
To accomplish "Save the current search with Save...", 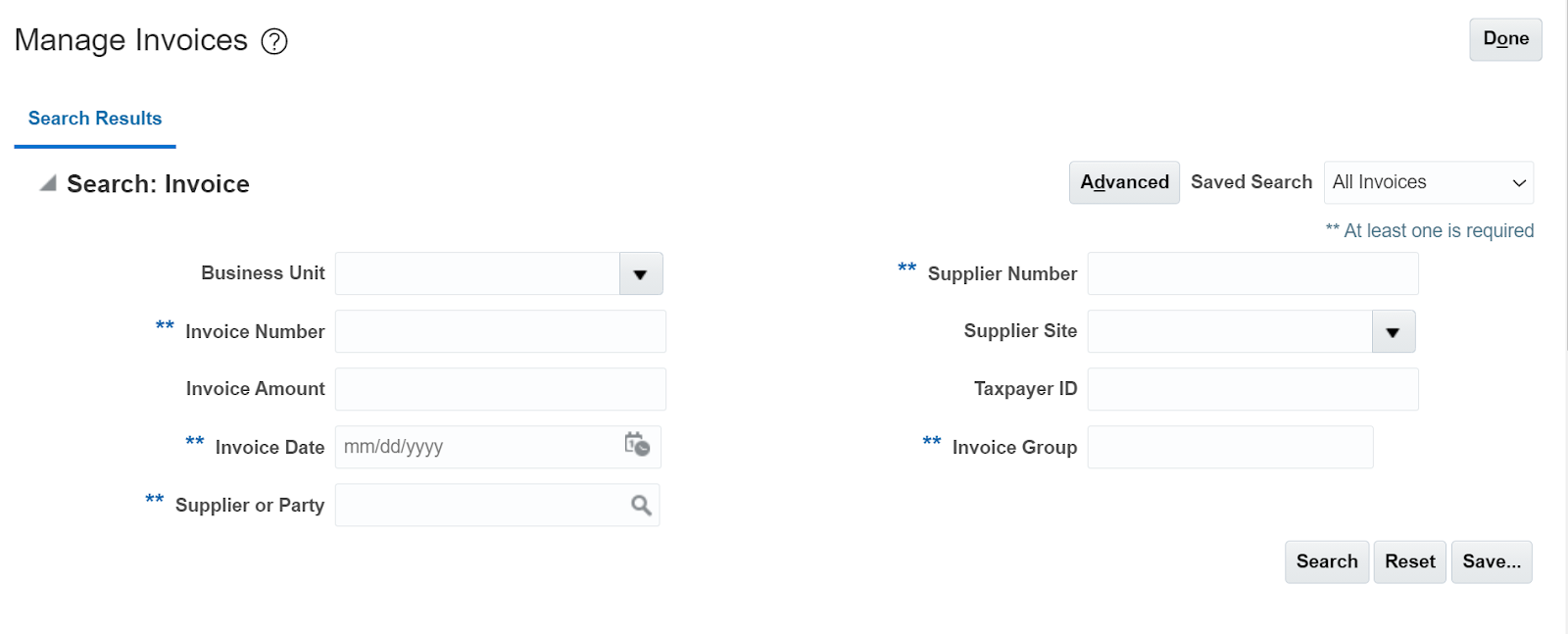I will click(1492, 562).
